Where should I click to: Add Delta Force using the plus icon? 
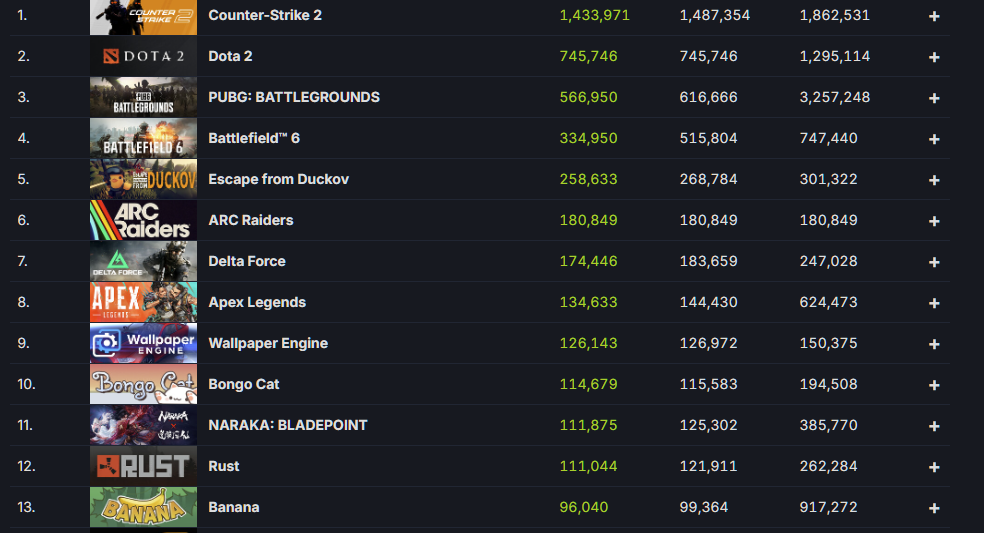(934, 262)
